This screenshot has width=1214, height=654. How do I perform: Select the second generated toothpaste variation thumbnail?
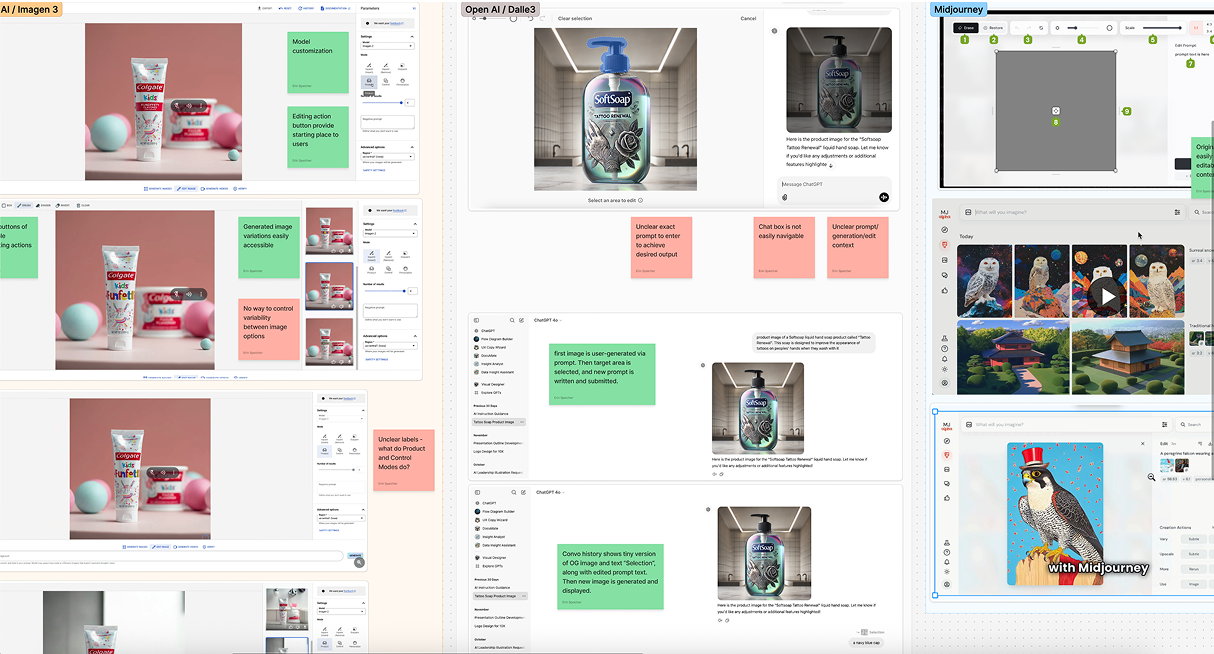pos(329,286)
